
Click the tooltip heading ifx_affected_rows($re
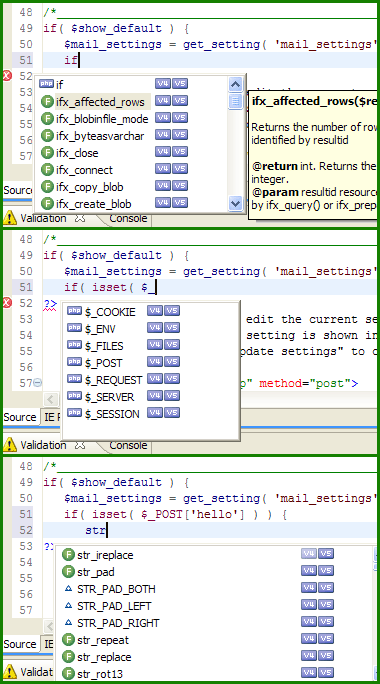coord(314,102)
